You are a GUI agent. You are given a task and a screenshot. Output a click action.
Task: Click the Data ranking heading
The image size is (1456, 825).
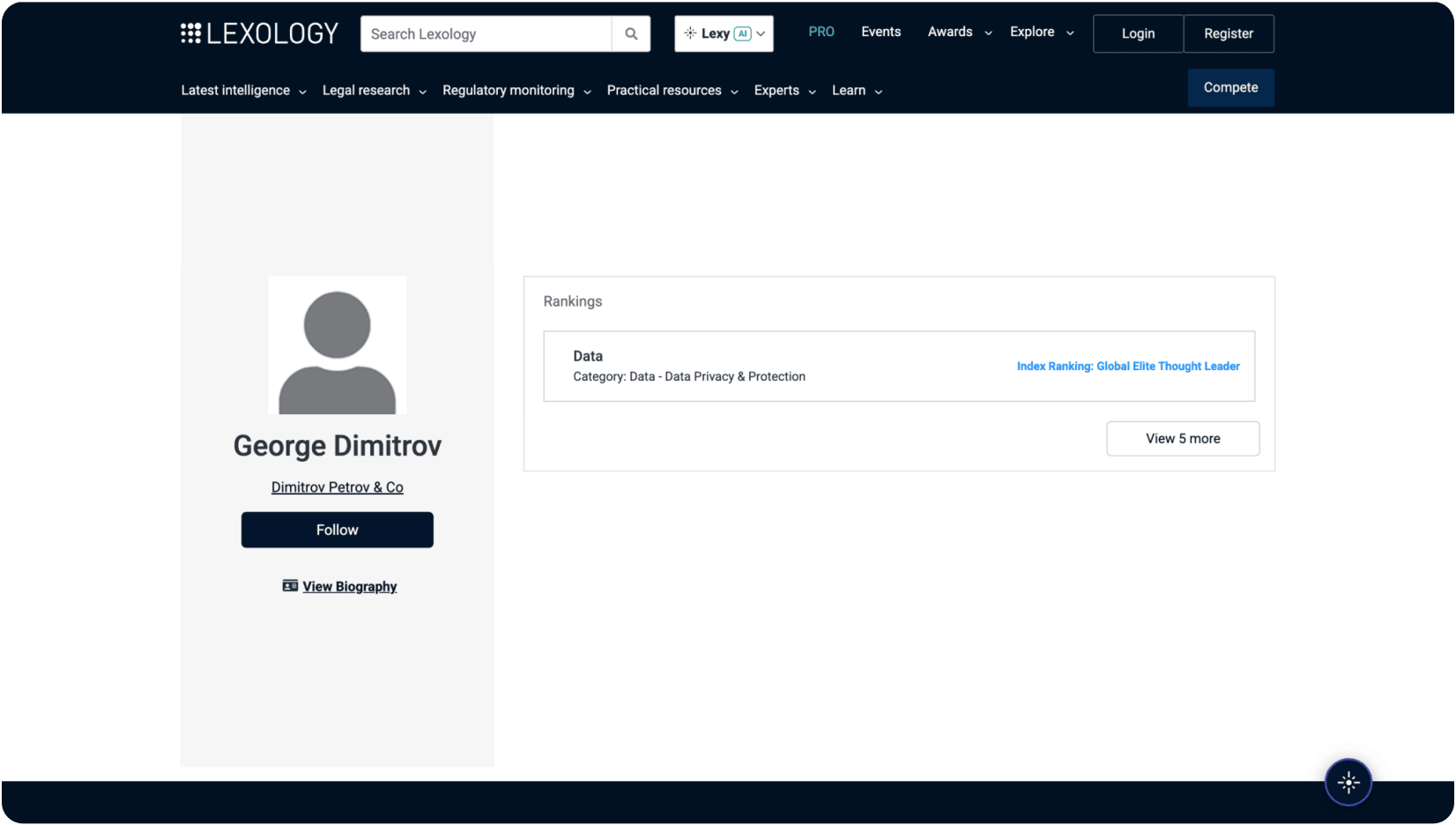588,356
